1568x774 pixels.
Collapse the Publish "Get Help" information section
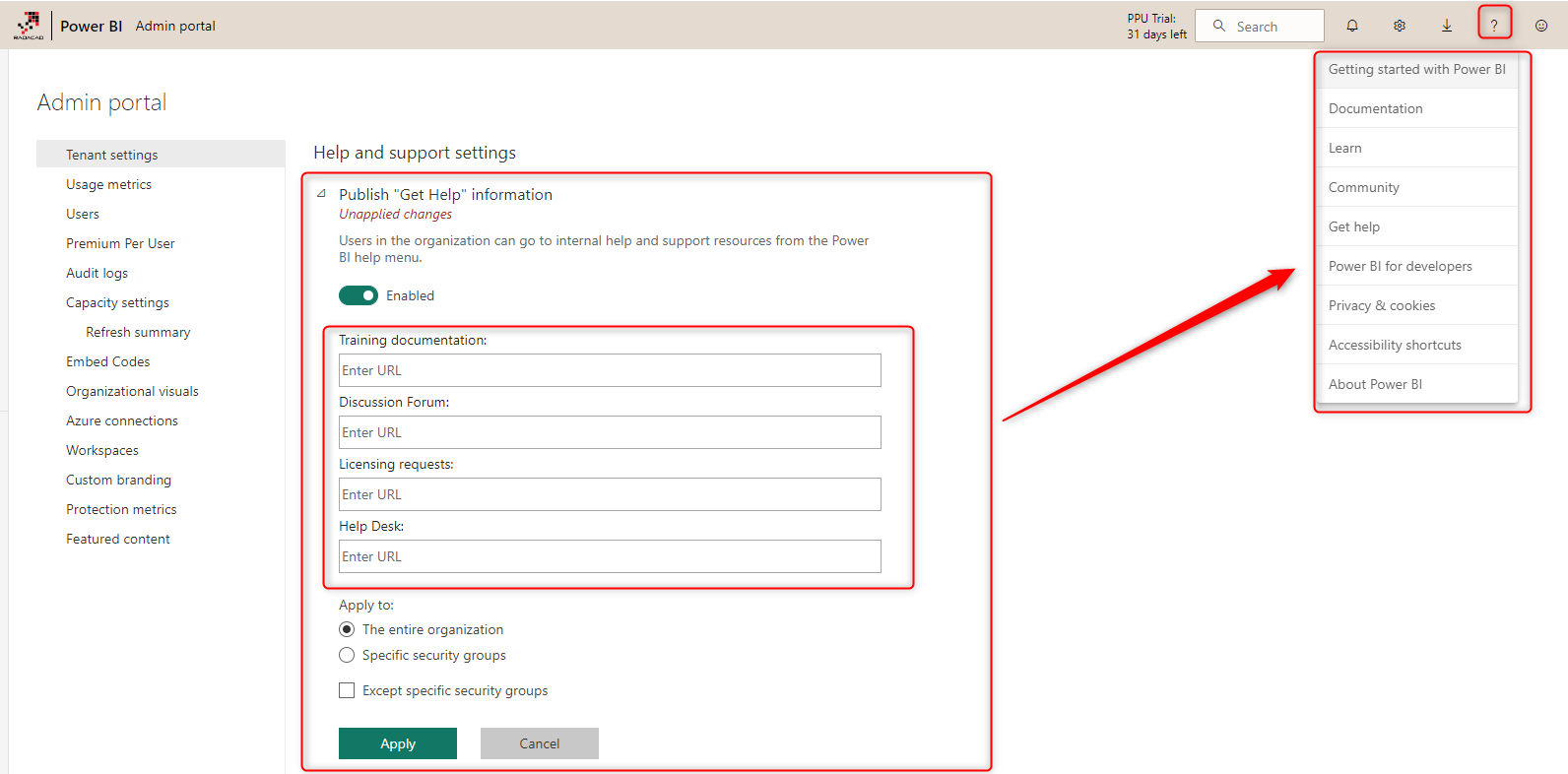coord(321,194)
